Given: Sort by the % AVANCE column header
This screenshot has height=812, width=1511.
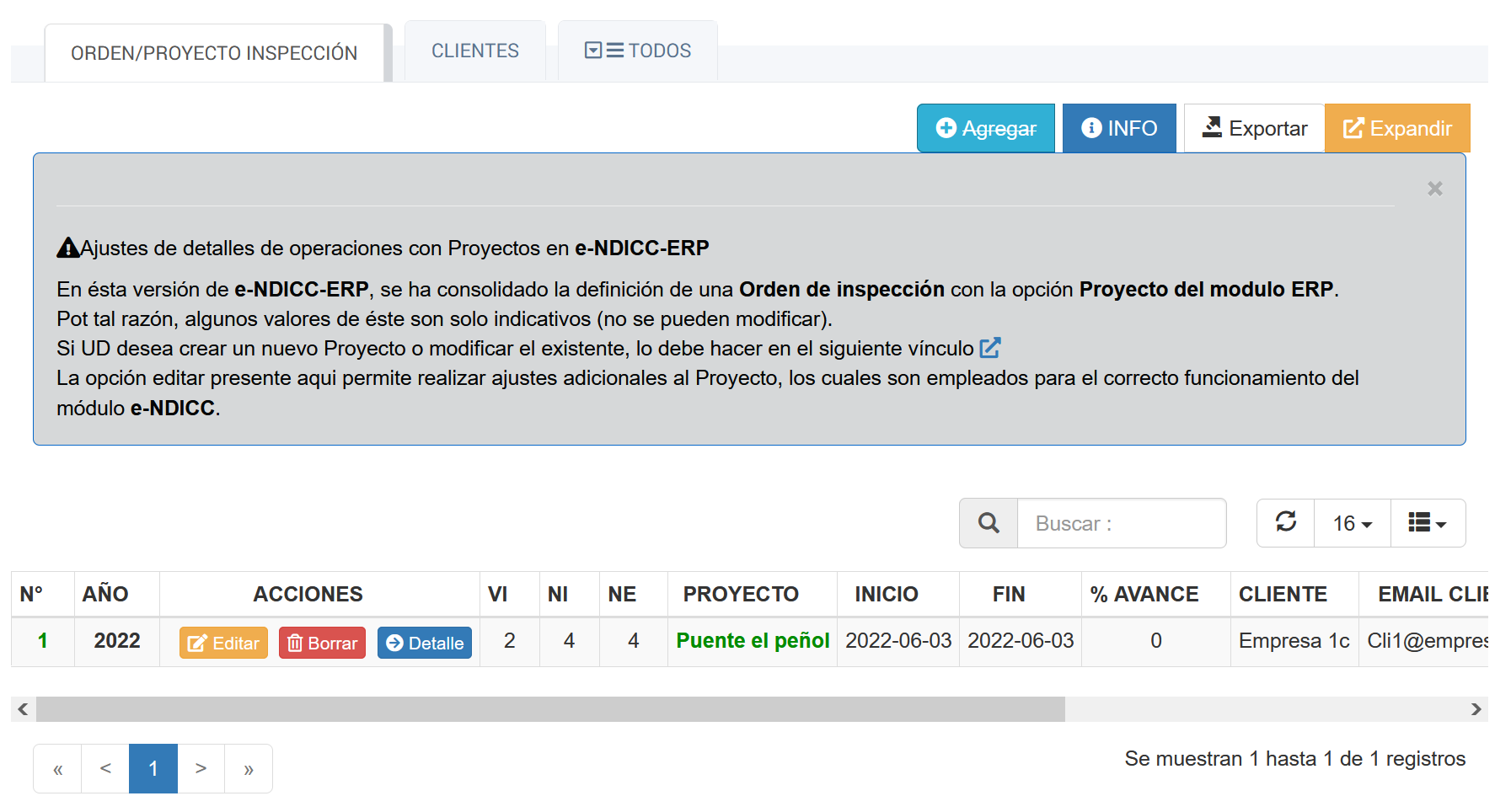Looking at the screenshot, I should pyautogui.click(x=1144, y=594).
